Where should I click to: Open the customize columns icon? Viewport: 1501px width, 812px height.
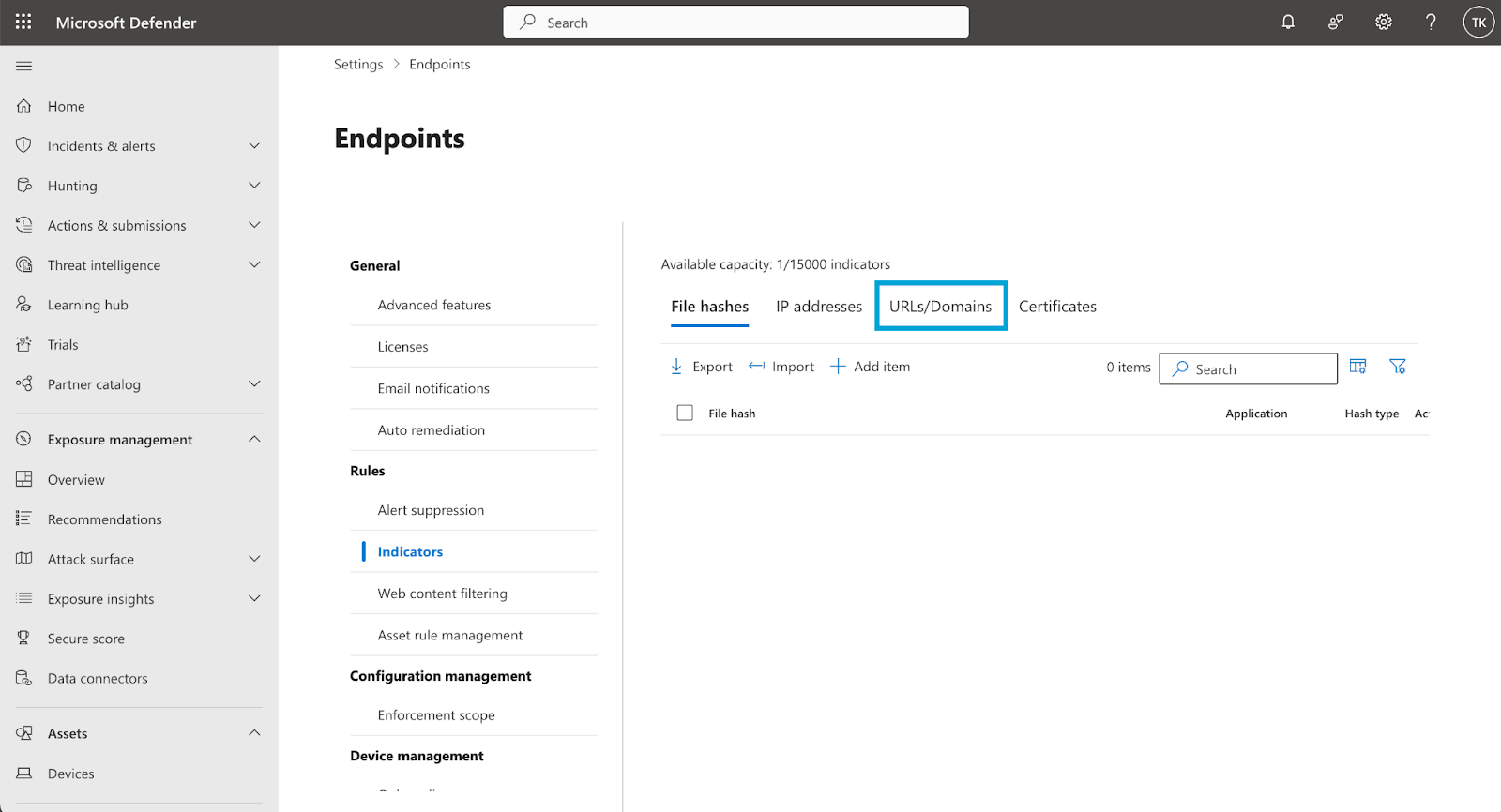point(1357,367)
